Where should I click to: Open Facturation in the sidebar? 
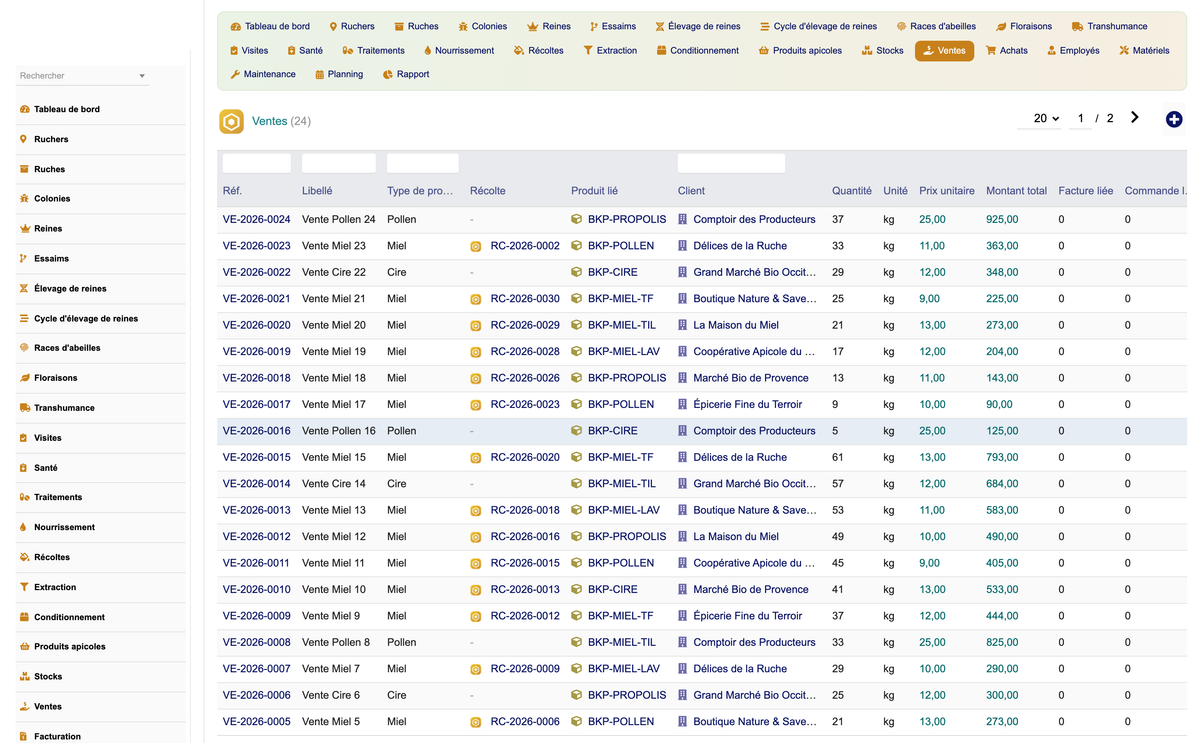[57, 737]
